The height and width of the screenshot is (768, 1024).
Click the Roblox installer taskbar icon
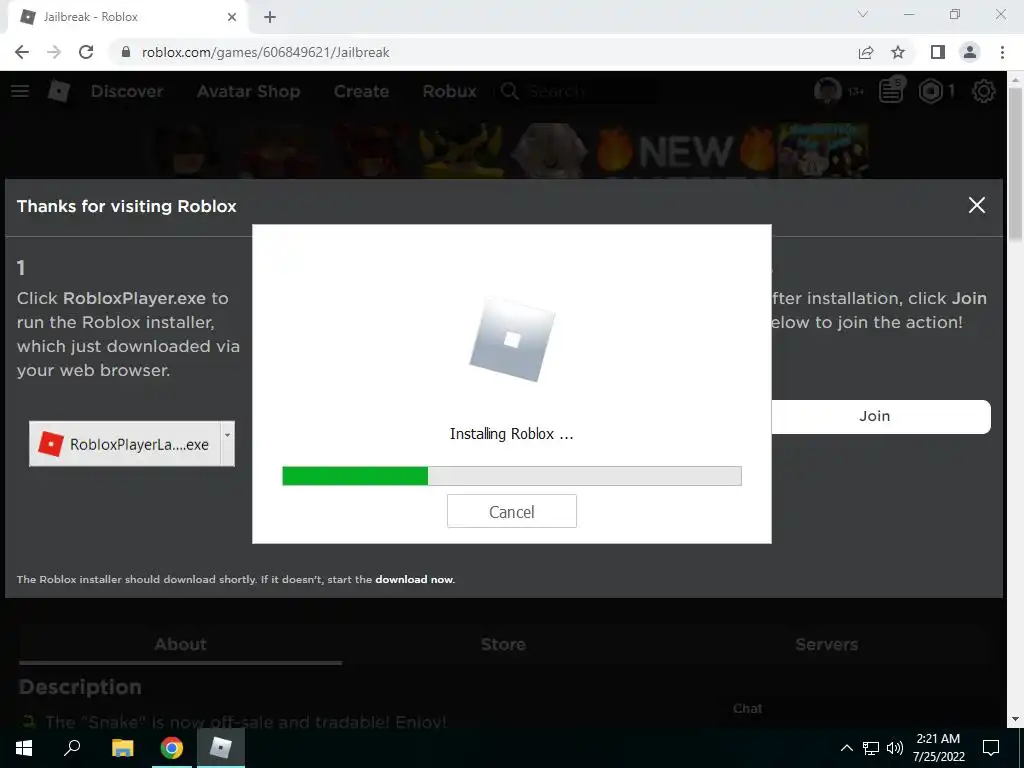(220, 748)
